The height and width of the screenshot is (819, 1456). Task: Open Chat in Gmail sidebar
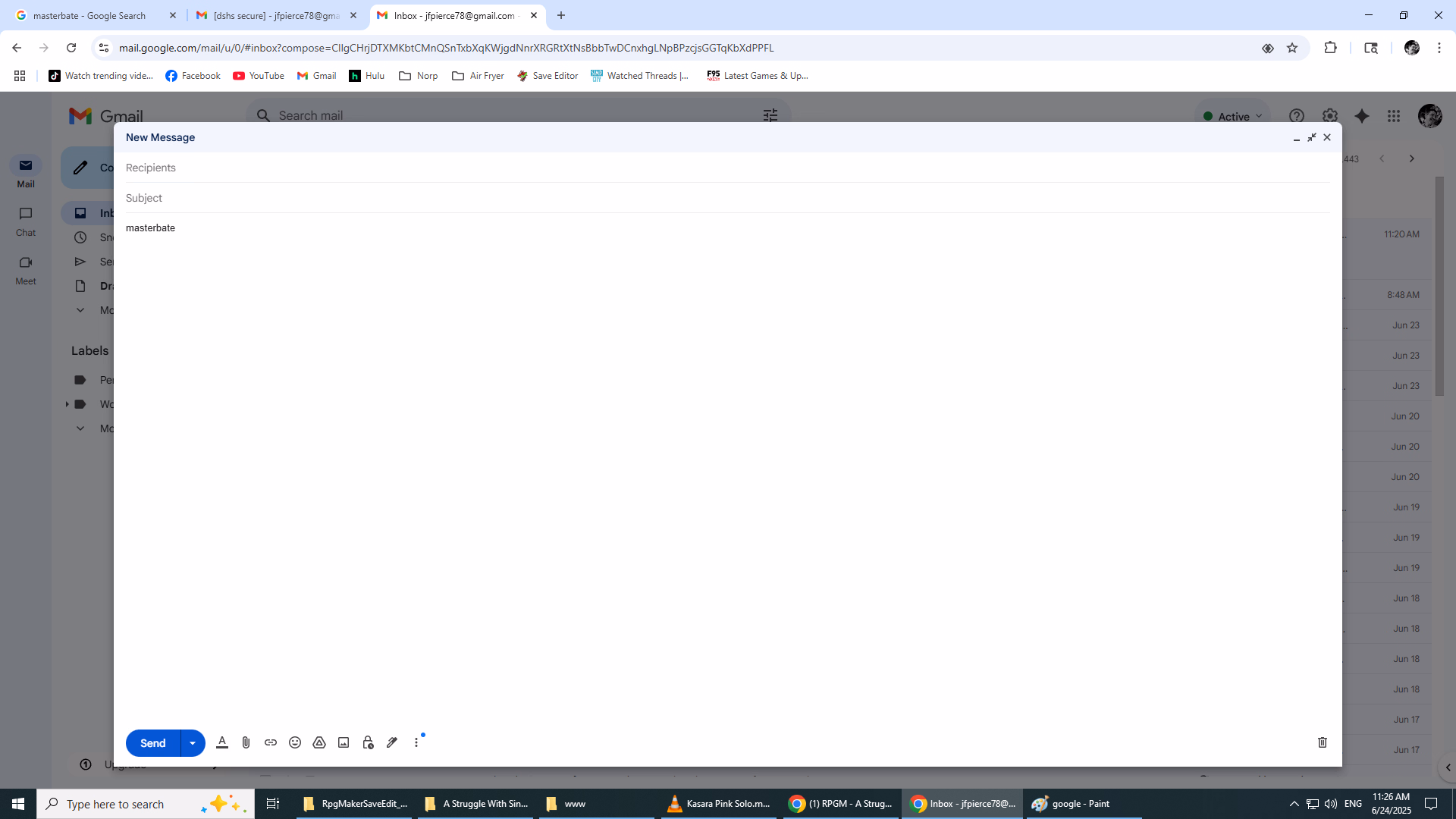coord(26,221)
